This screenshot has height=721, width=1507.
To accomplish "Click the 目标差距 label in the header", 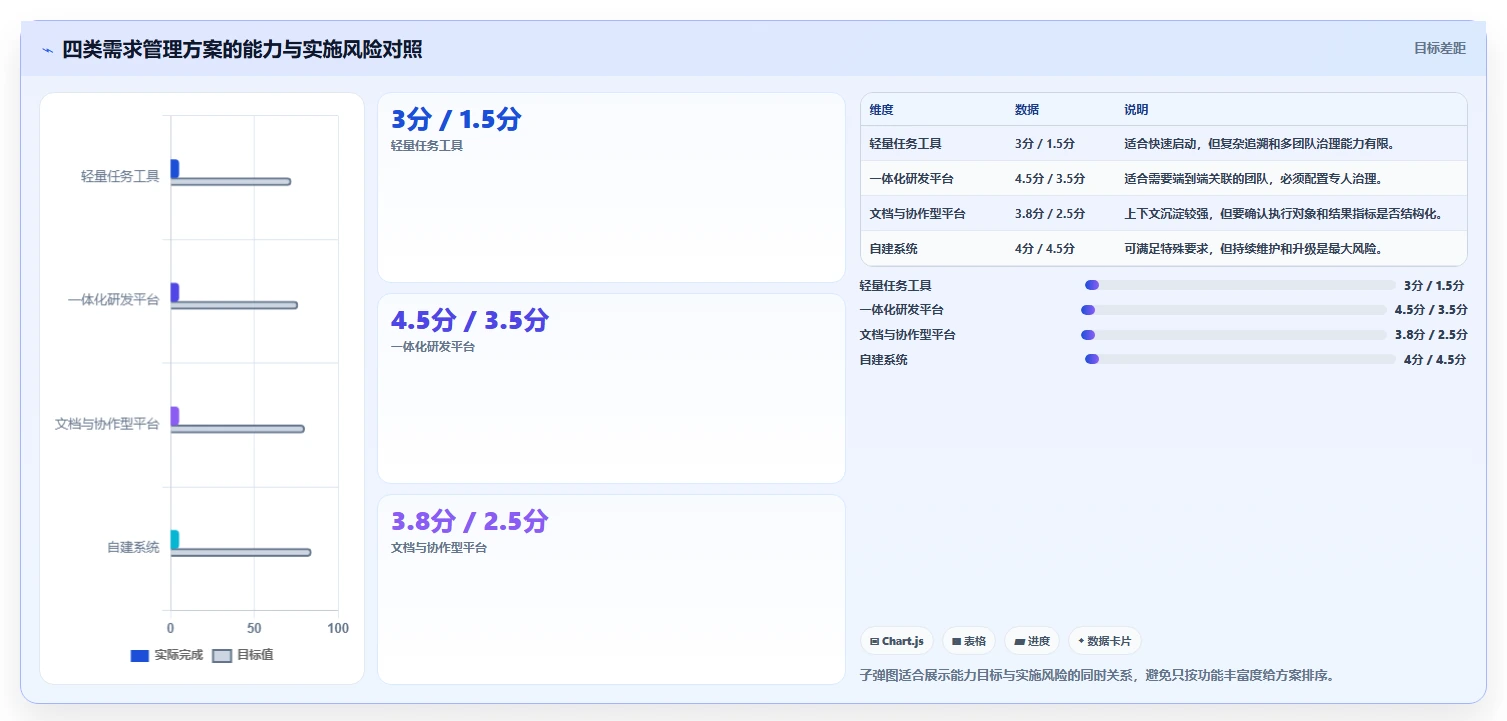I will 1439,48.
